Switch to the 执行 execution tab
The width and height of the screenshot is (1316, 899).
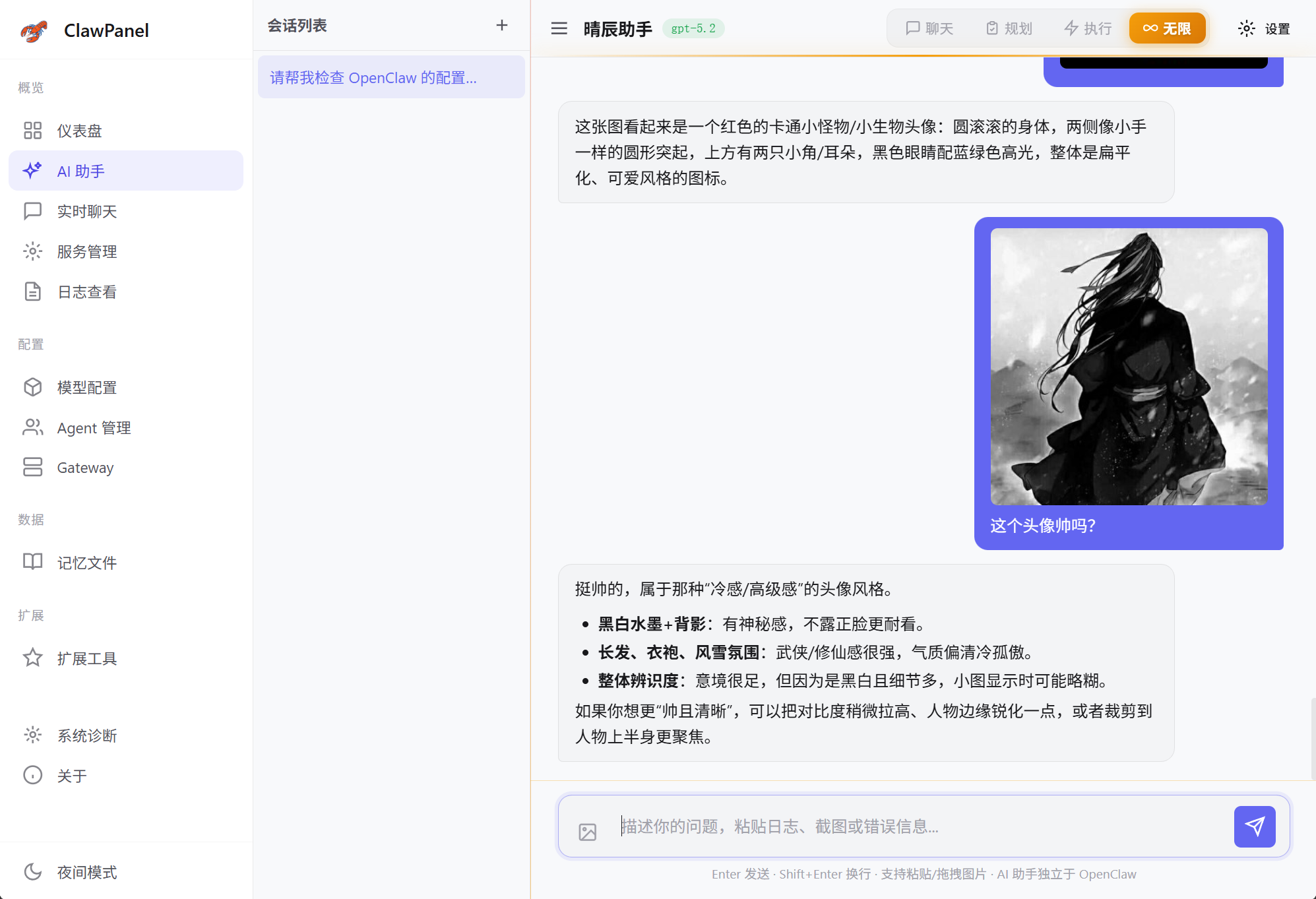point(1087,28)
